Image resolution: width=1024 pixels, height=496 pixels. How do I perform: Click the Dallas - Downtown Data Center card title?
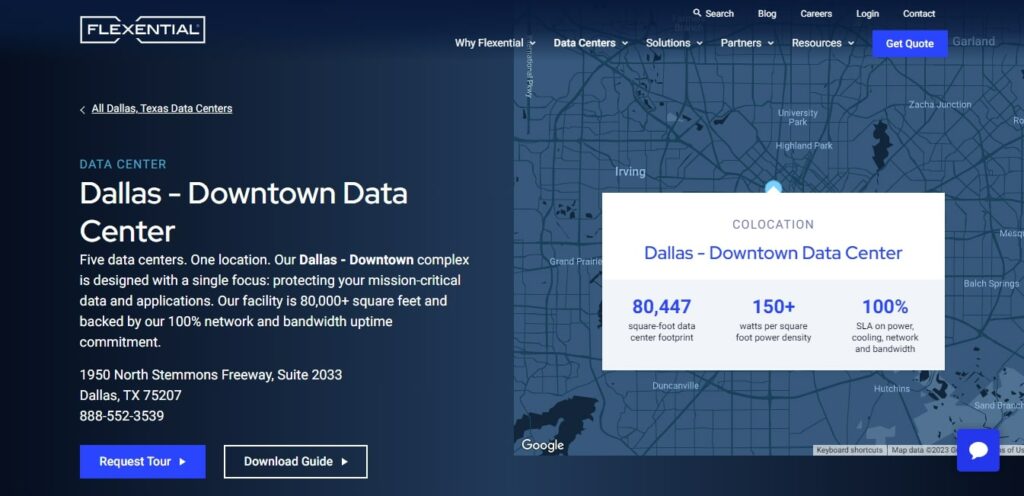[x=773, y=253]
